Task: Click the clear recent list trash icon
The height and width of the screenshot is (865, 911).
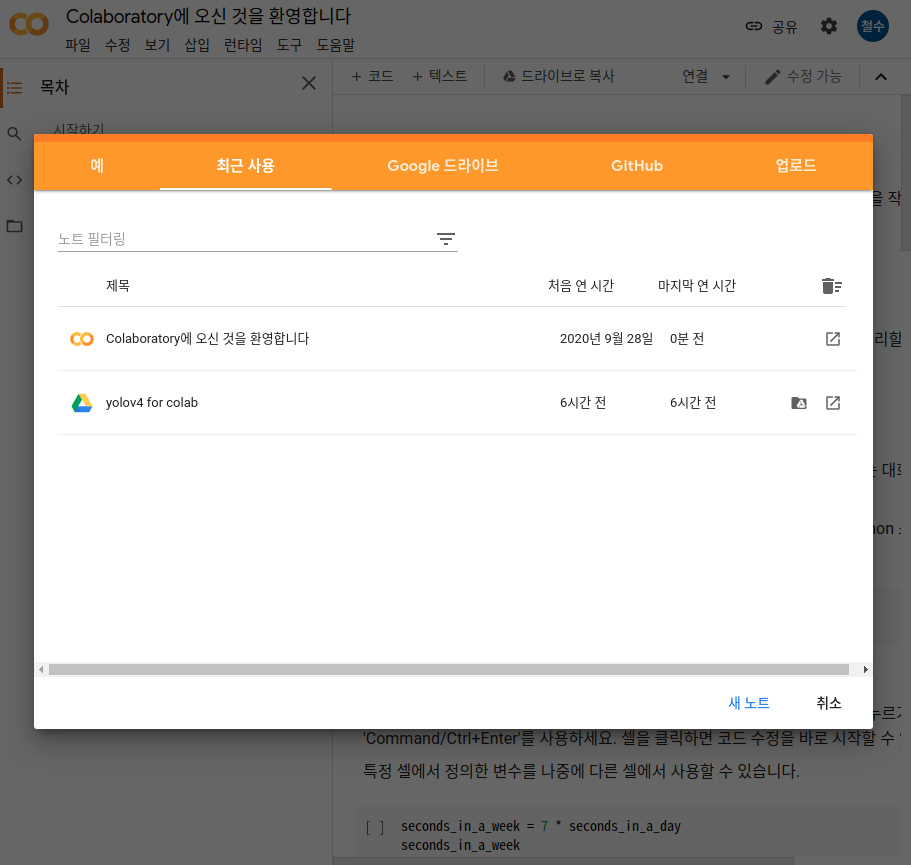Action: tap(831, 286)
